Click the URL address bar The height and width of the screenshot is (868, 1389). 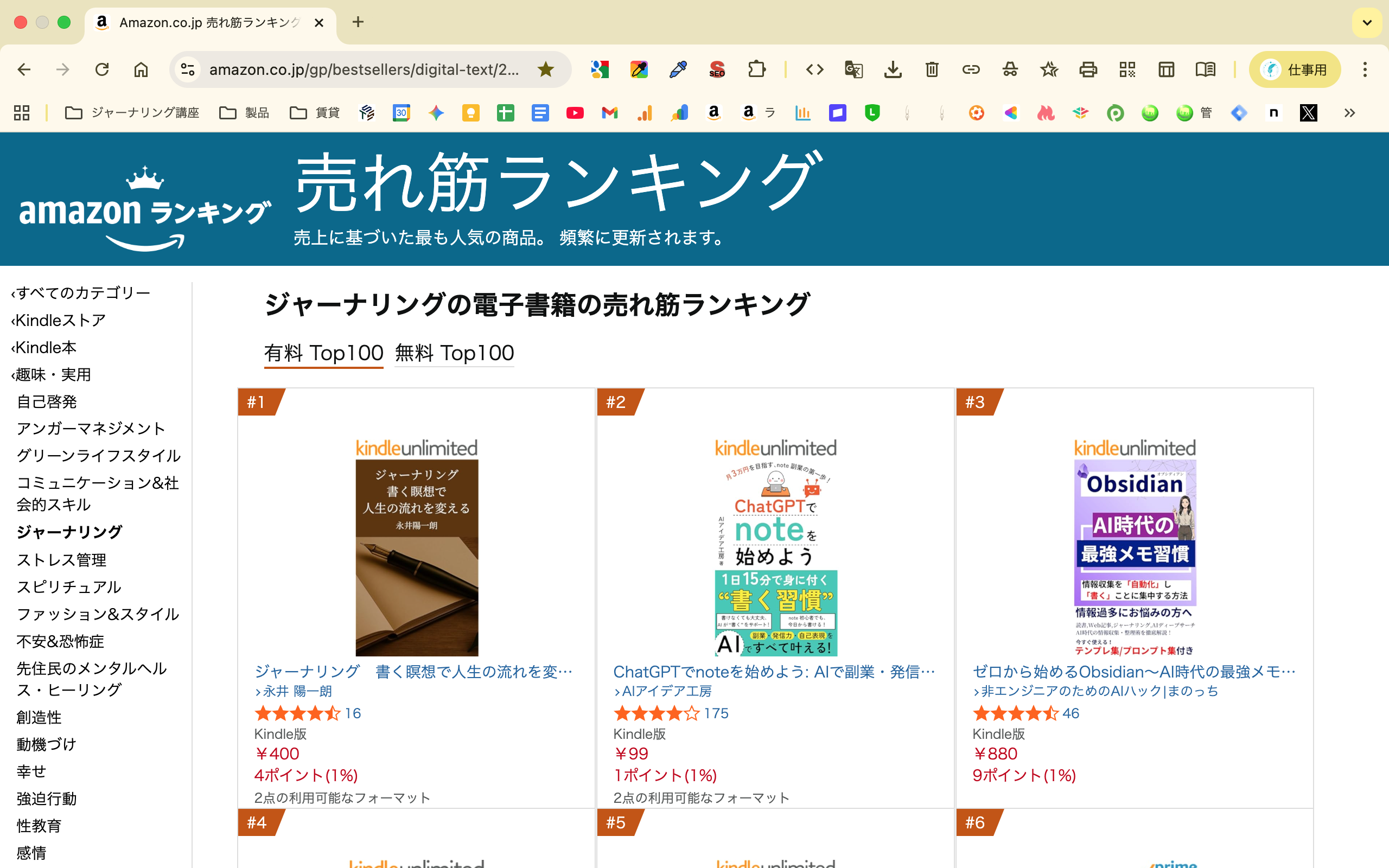point(364,69)
